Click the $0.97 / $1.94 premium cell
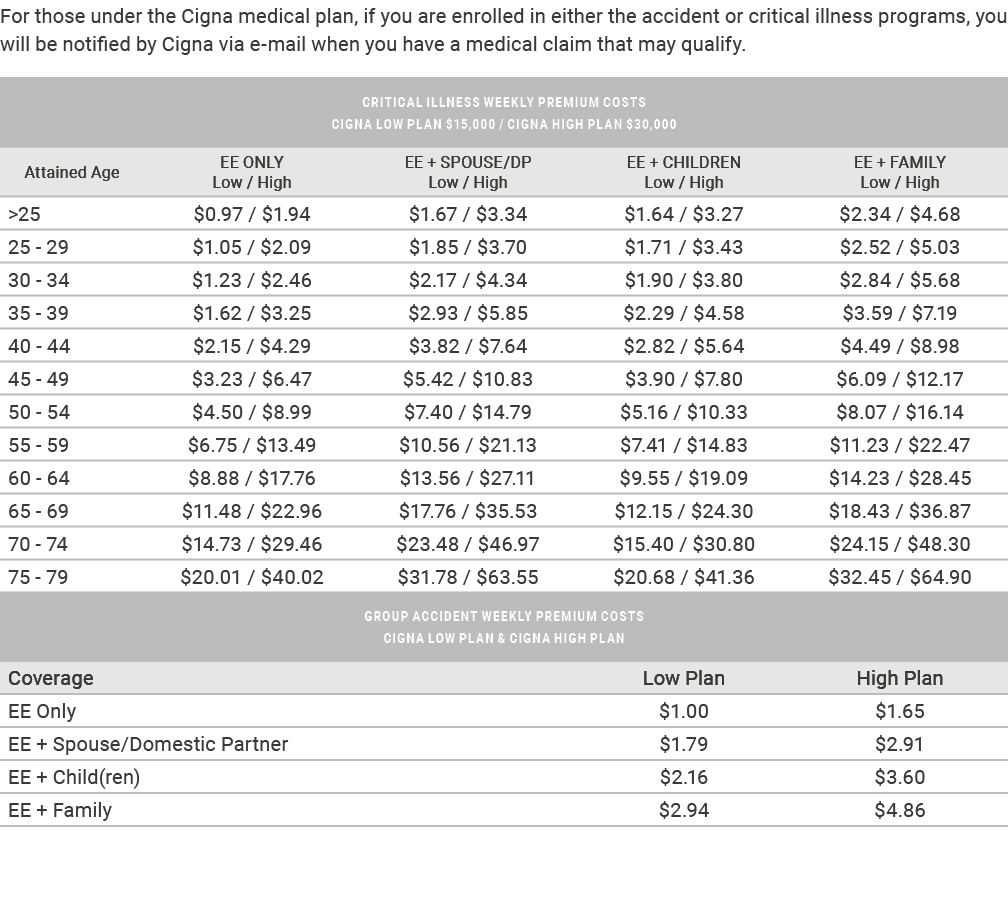The image size is (1008, 909). [252, 214]
